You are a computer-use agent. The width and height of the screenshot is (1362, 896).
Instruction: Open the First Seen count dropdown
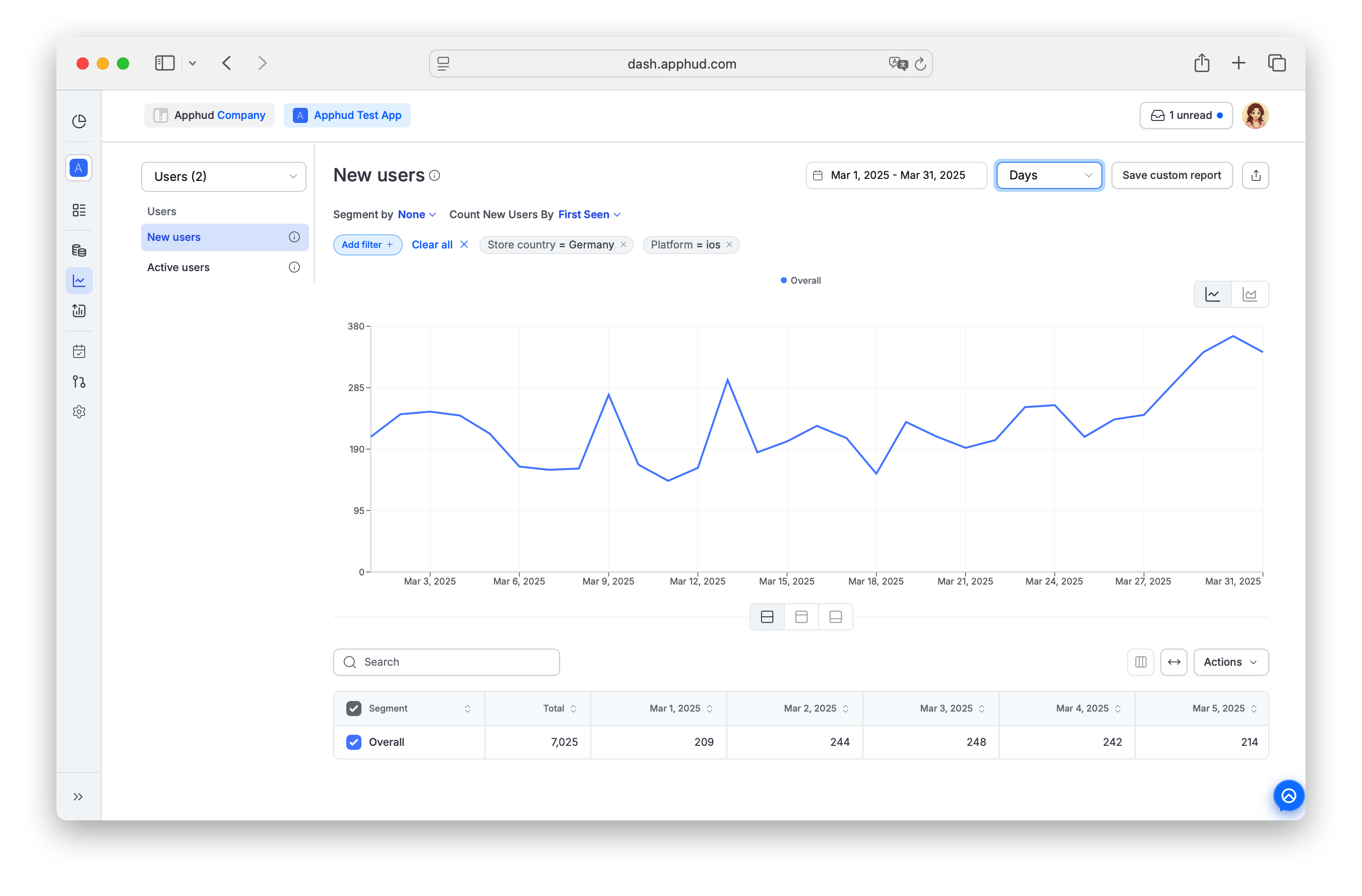click(589, 215)
